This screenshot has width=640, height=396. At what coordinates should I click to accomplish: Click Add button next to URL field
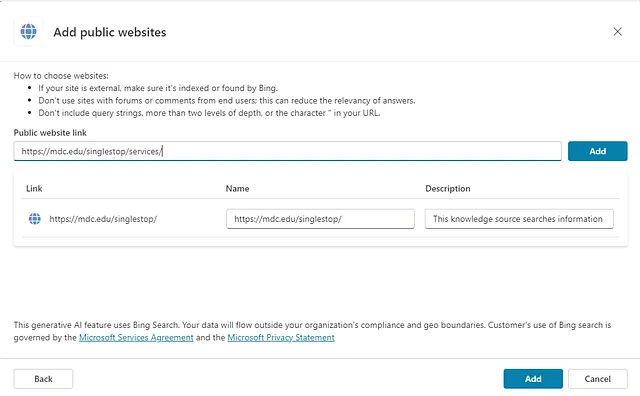(x=598, y=151)
